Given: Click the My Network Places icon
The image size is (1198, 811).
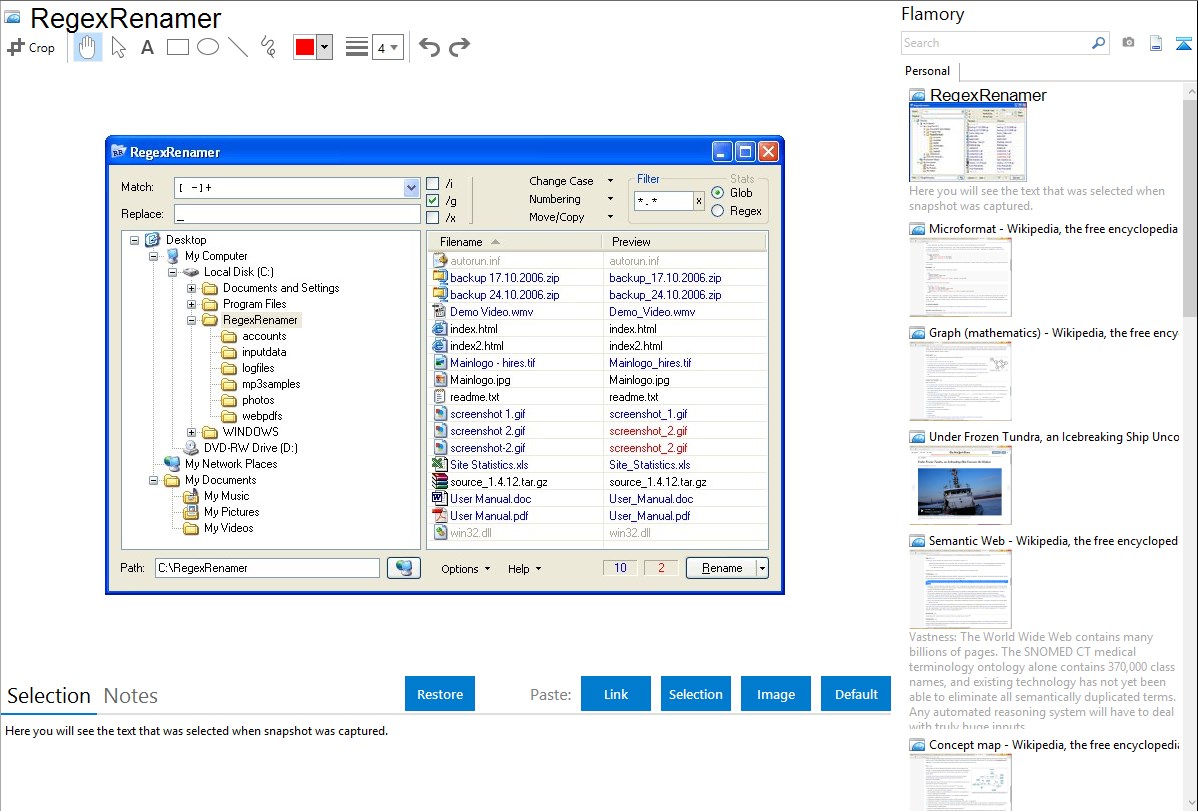Looking at the screenshot, I should tap(173, 464).
